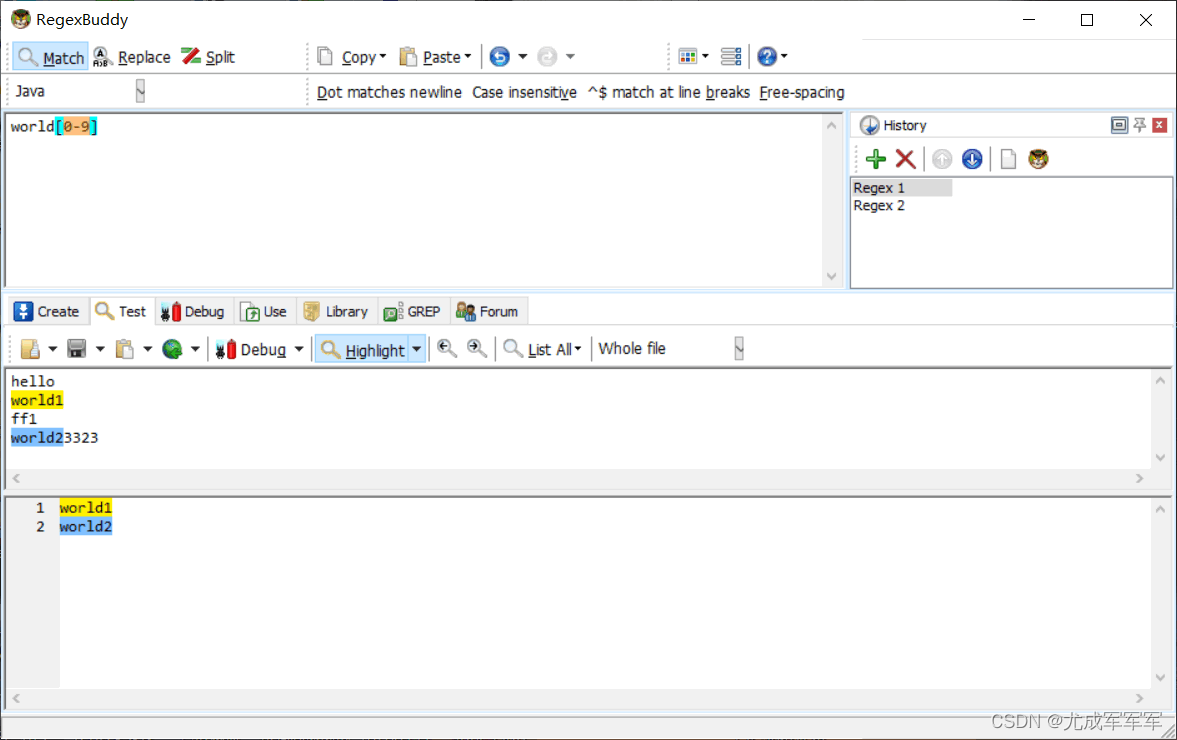Toggle Free-spacing option

click(x=802, y=92)
